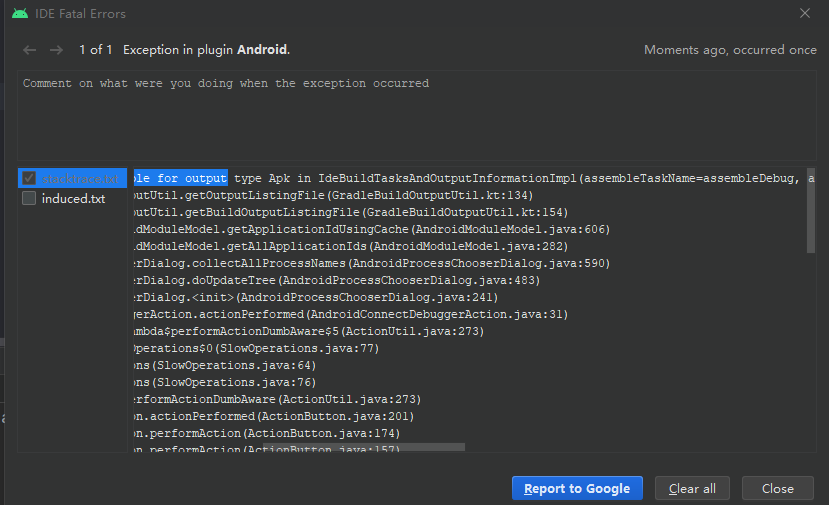
Task: Close the IDE Fatal Errors dialog with X
Action: tap(805, 14)
